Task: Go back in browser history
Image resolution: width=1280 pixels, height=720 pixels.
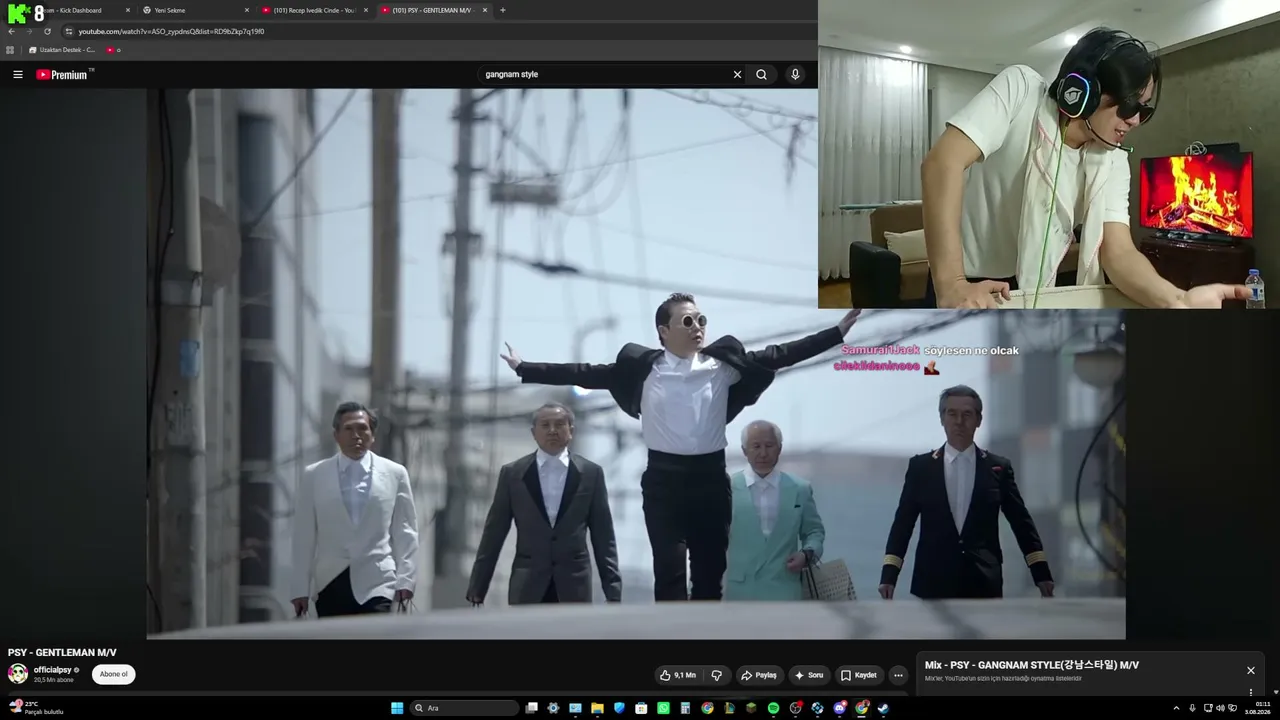Action: tap(11, 31)
